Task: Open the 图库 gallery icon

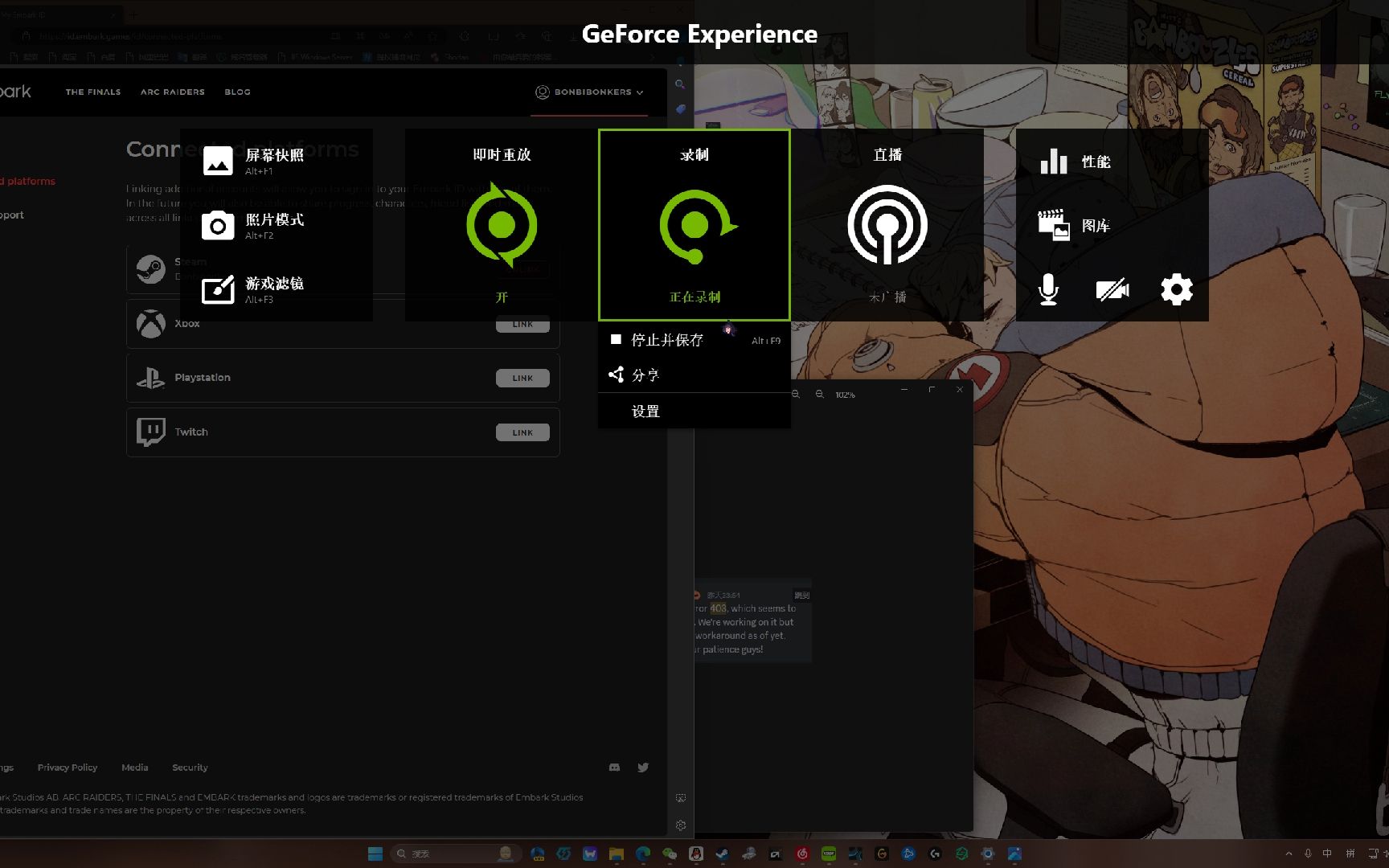Action: (1054, 225)
